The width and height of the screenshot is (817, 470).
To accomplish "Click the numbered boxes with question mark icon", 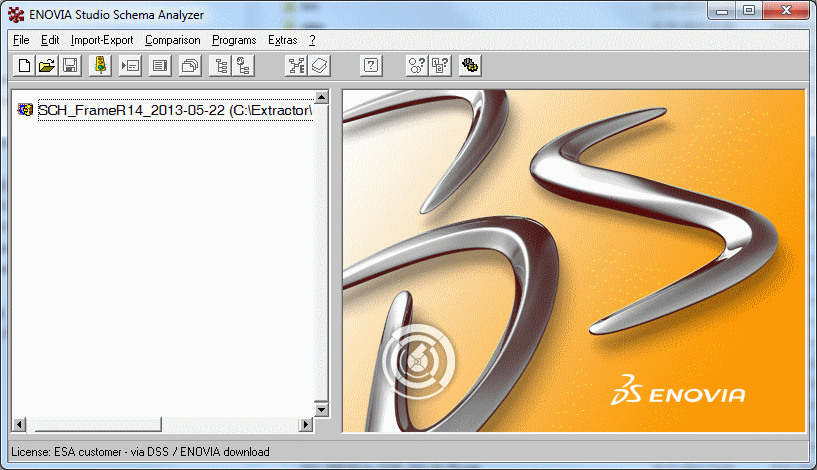I will coord(440,66).
